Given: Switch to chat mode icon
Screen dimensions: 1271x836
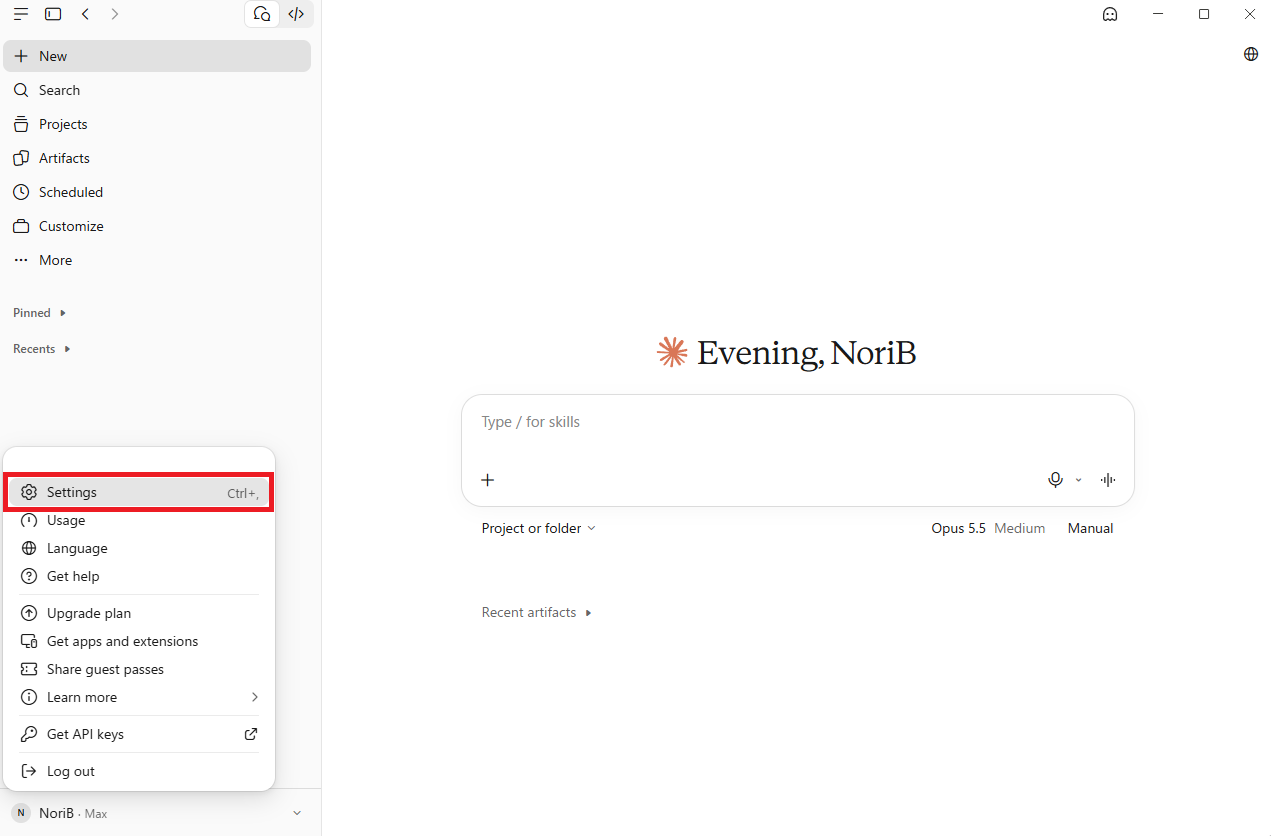Looking at the screenshot, I should [262, 14].
